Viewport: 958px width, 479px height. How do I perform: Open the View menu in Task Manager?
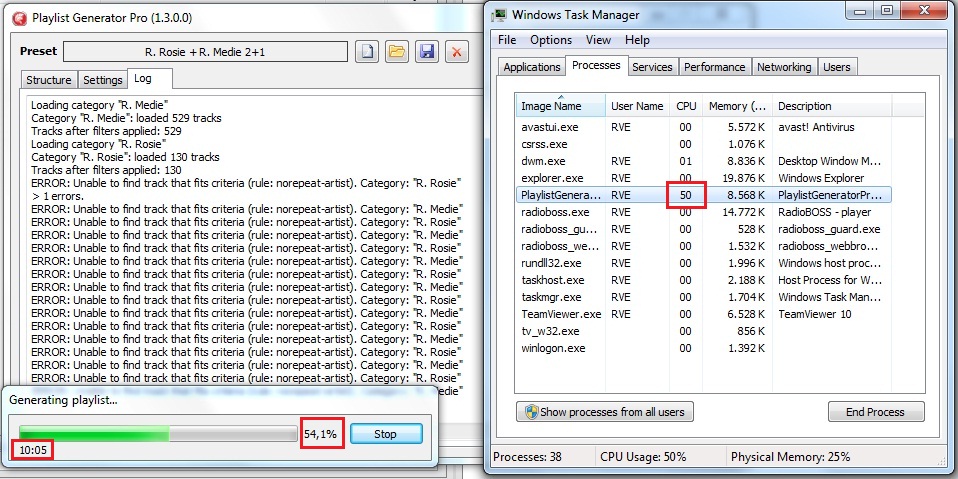click(598, 40)
